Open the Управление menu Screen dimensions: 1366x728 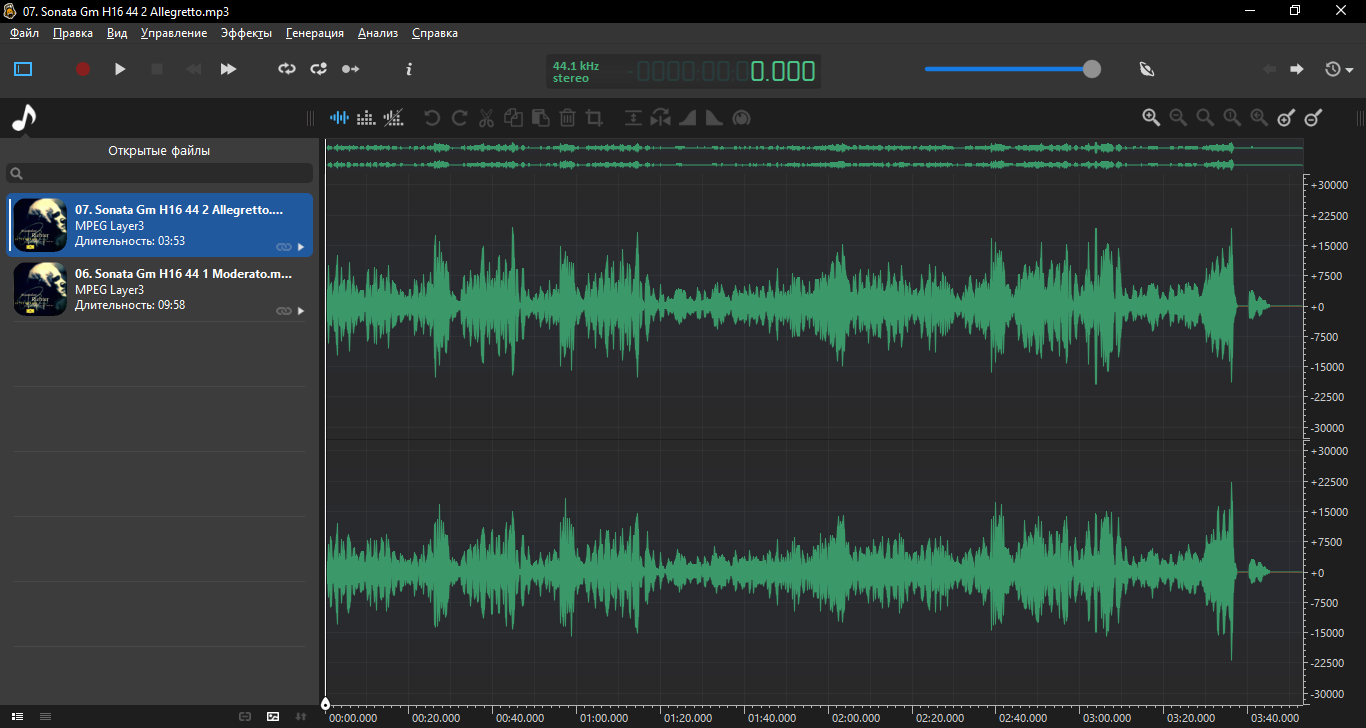click(x=174, y=33)
